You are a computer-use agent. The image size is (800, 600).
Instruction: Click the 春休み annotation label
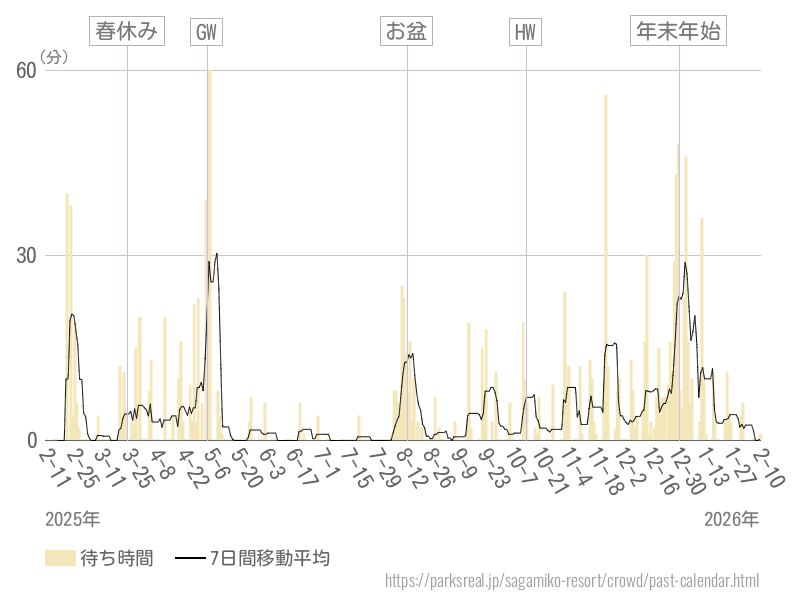coord(126,32)
